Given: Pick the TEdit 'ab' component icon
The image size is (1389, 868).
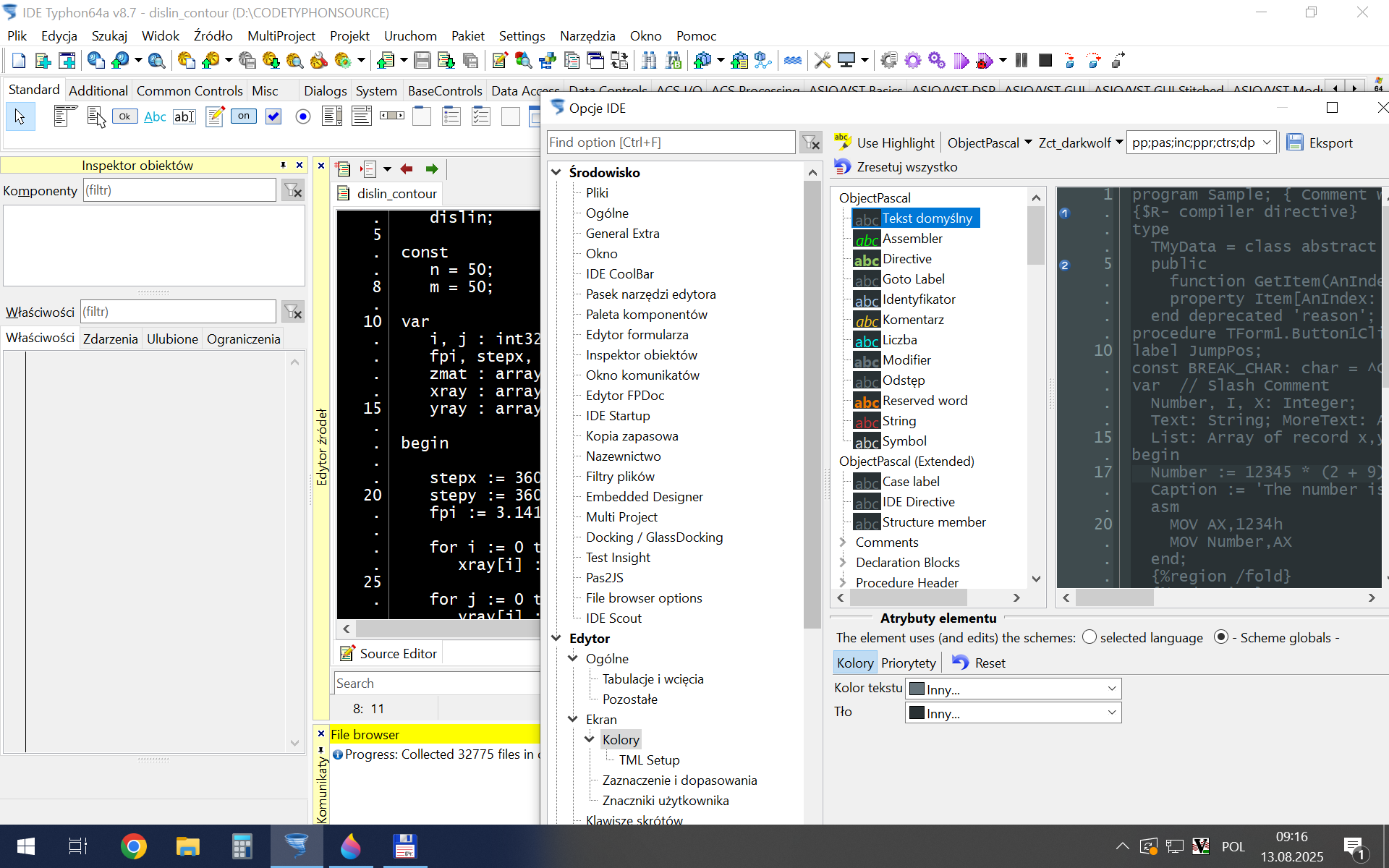Looking at the screenshot, I should pos(184,116).
